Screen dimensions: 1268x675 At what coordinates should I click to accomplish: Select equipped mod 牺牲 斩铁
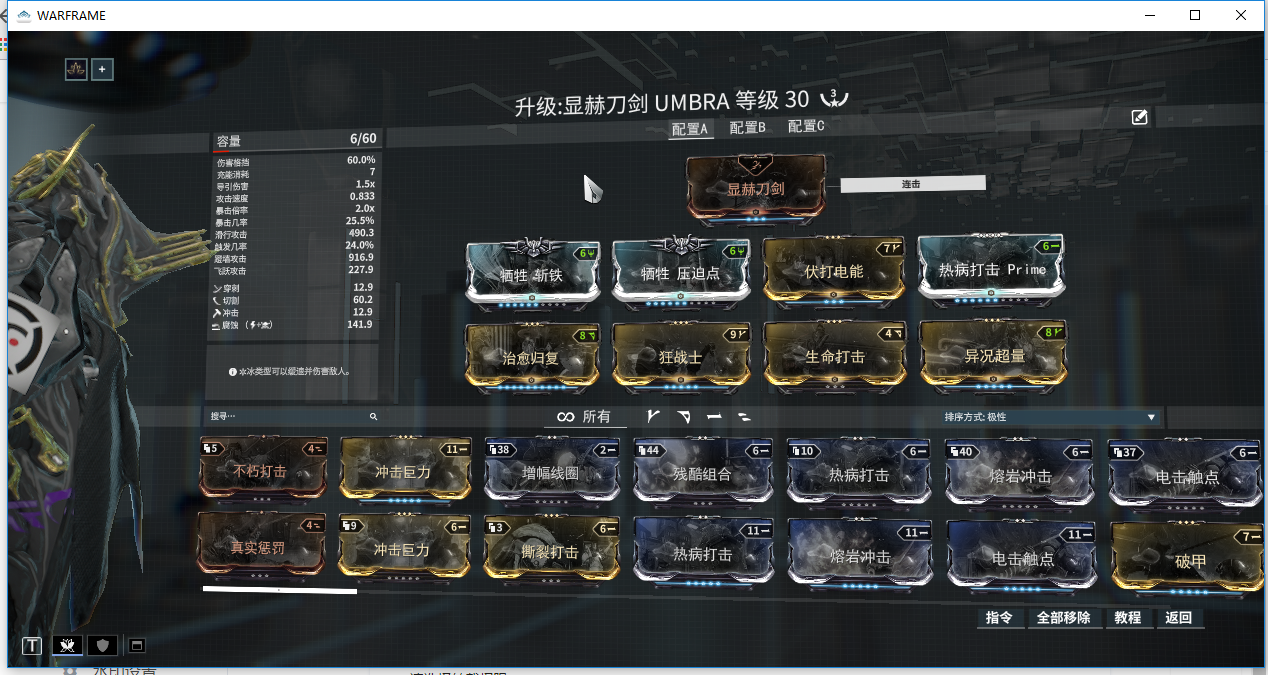[x=534, y=272]
